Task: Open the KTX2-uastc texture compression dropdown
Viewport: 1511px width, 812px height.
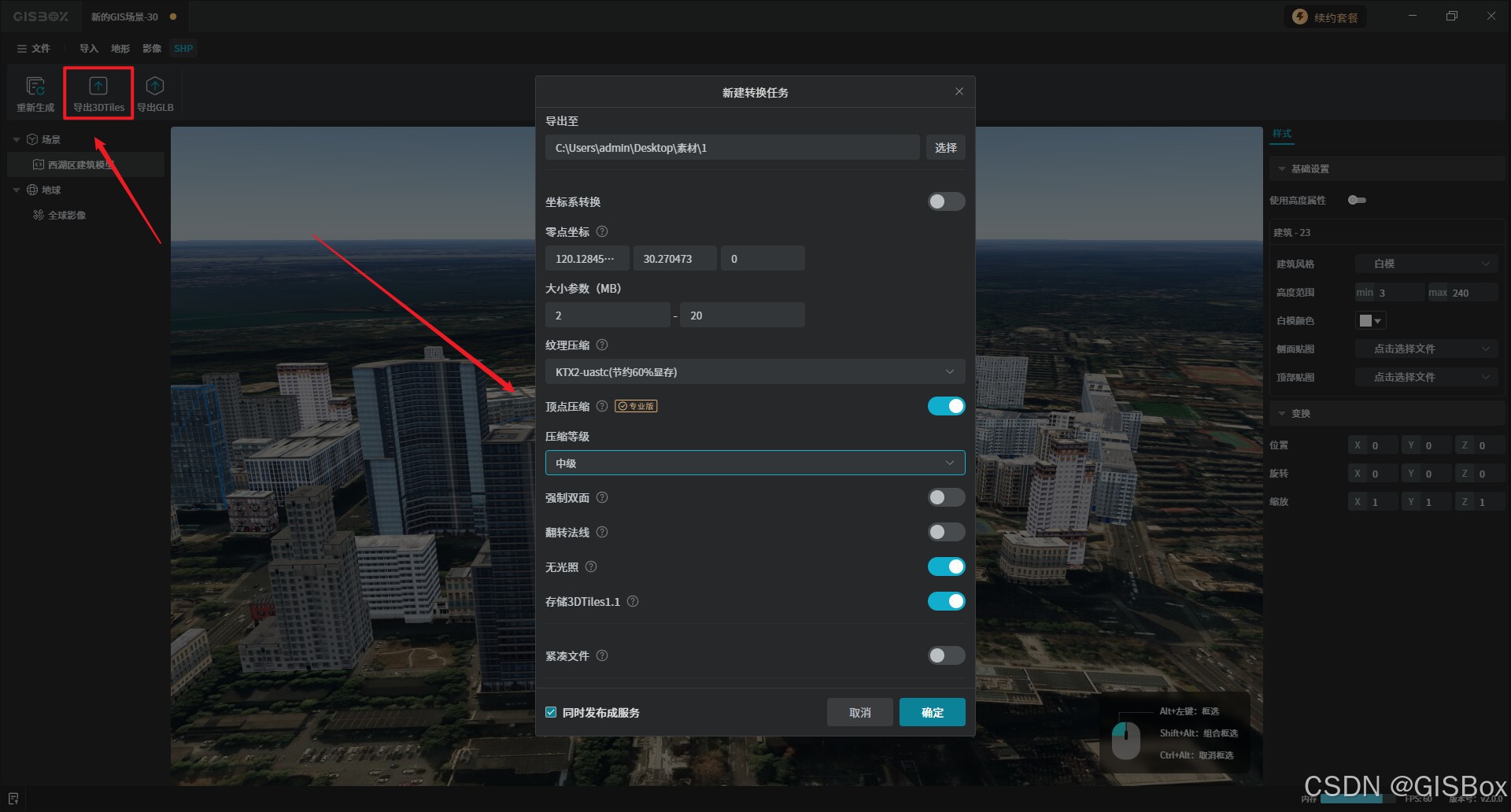Action: [755, 372]
